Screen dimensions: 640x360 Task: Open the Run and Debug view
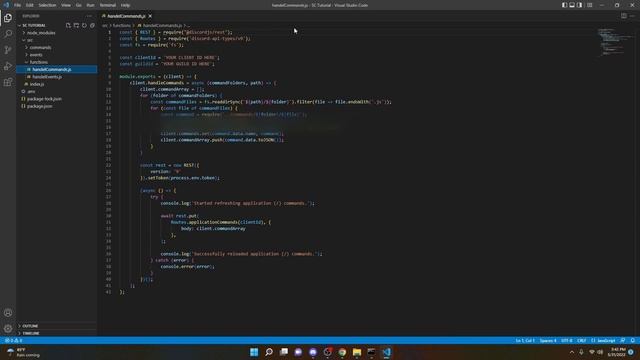8,66
